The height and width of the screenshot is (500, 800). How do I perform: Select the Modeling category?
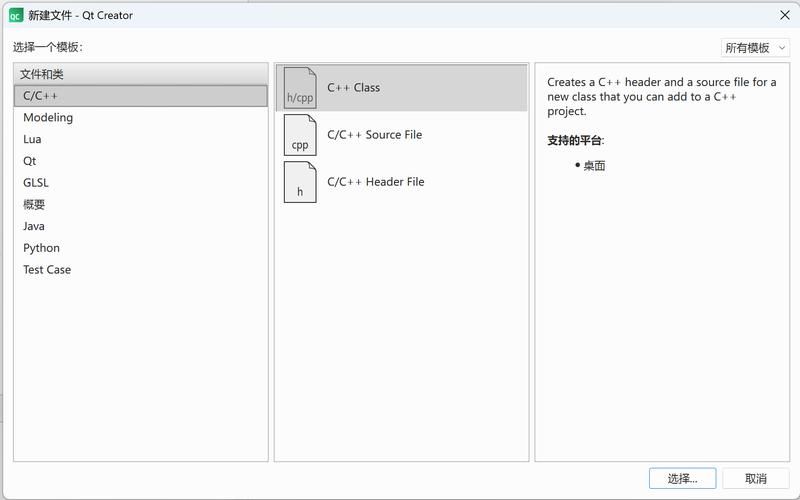click(141, 117)
